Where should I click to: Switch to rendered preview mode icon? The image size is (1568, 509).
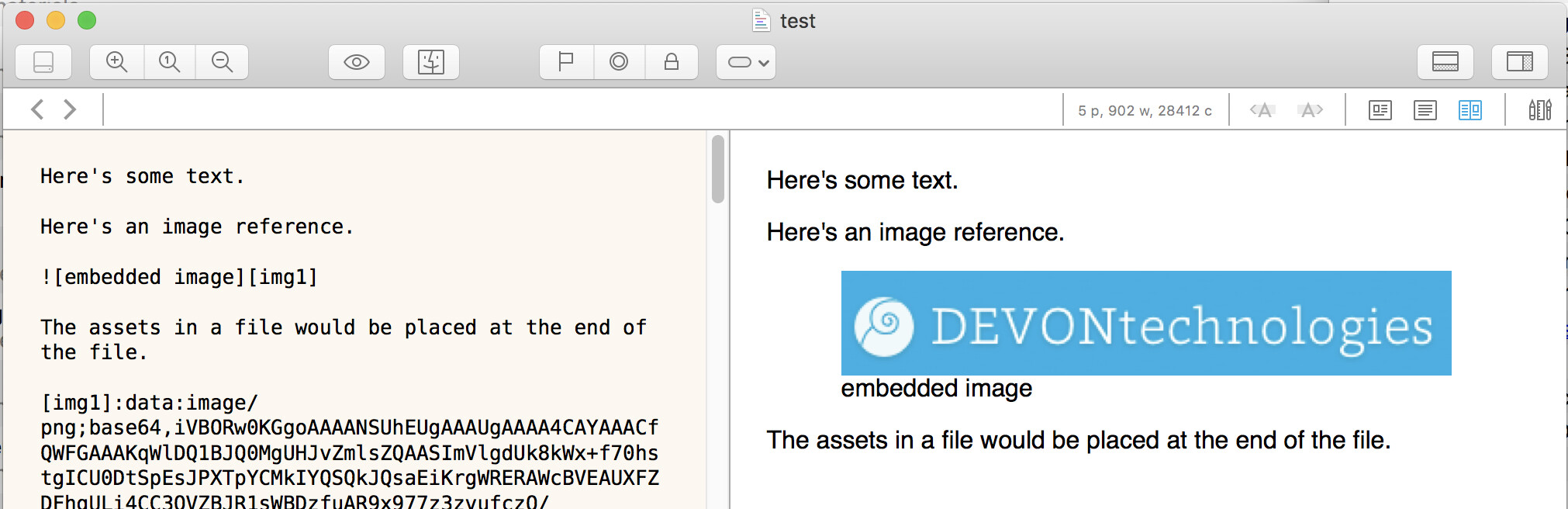pos(1380,110)
